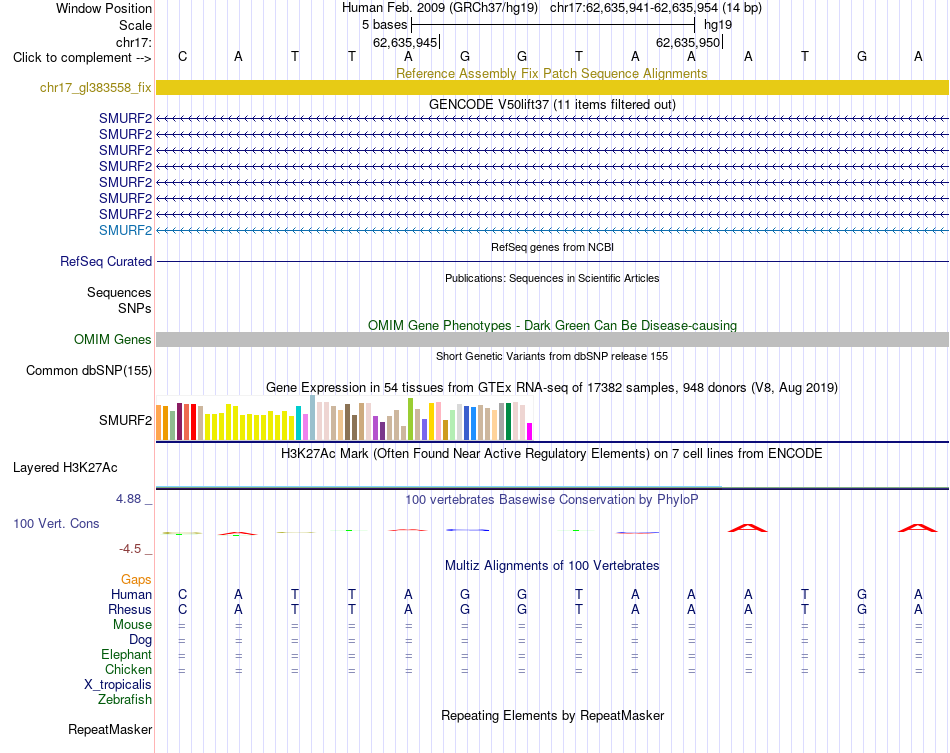Click "Human Feb. 2009 (GRCh37/hg19)" assembly text

tap(440, 8)
